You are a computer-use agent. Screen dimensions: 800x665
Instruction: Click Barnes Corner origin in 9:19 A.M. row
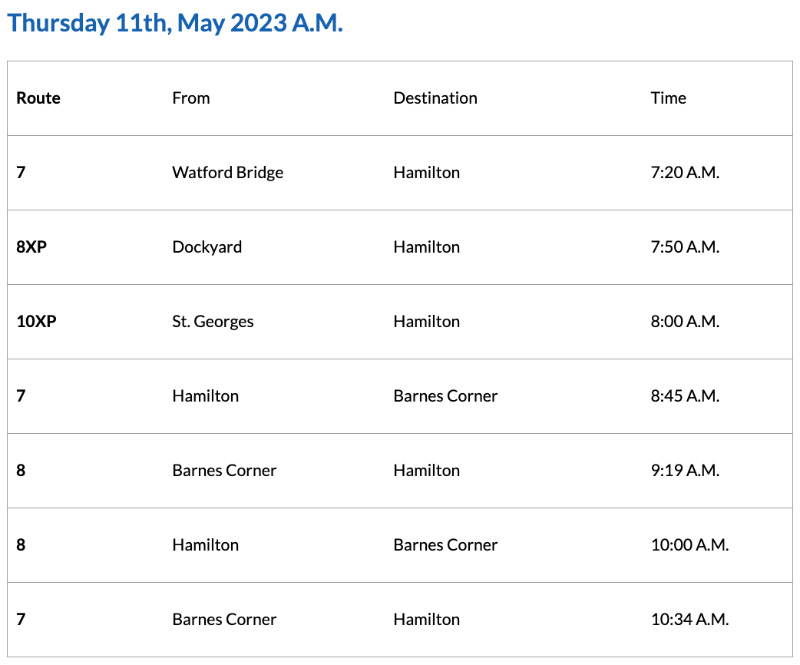coord(224,470)
